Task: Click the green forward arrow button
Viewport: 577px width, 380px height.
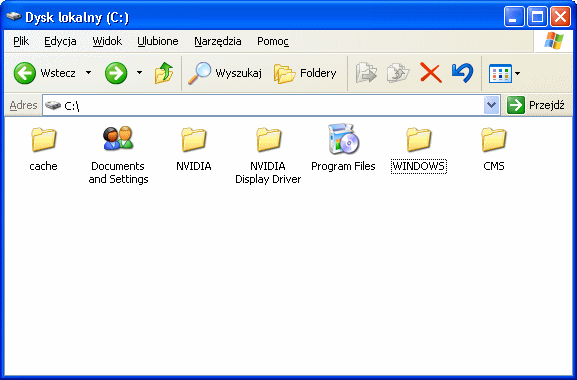Action: click(116, 73)
